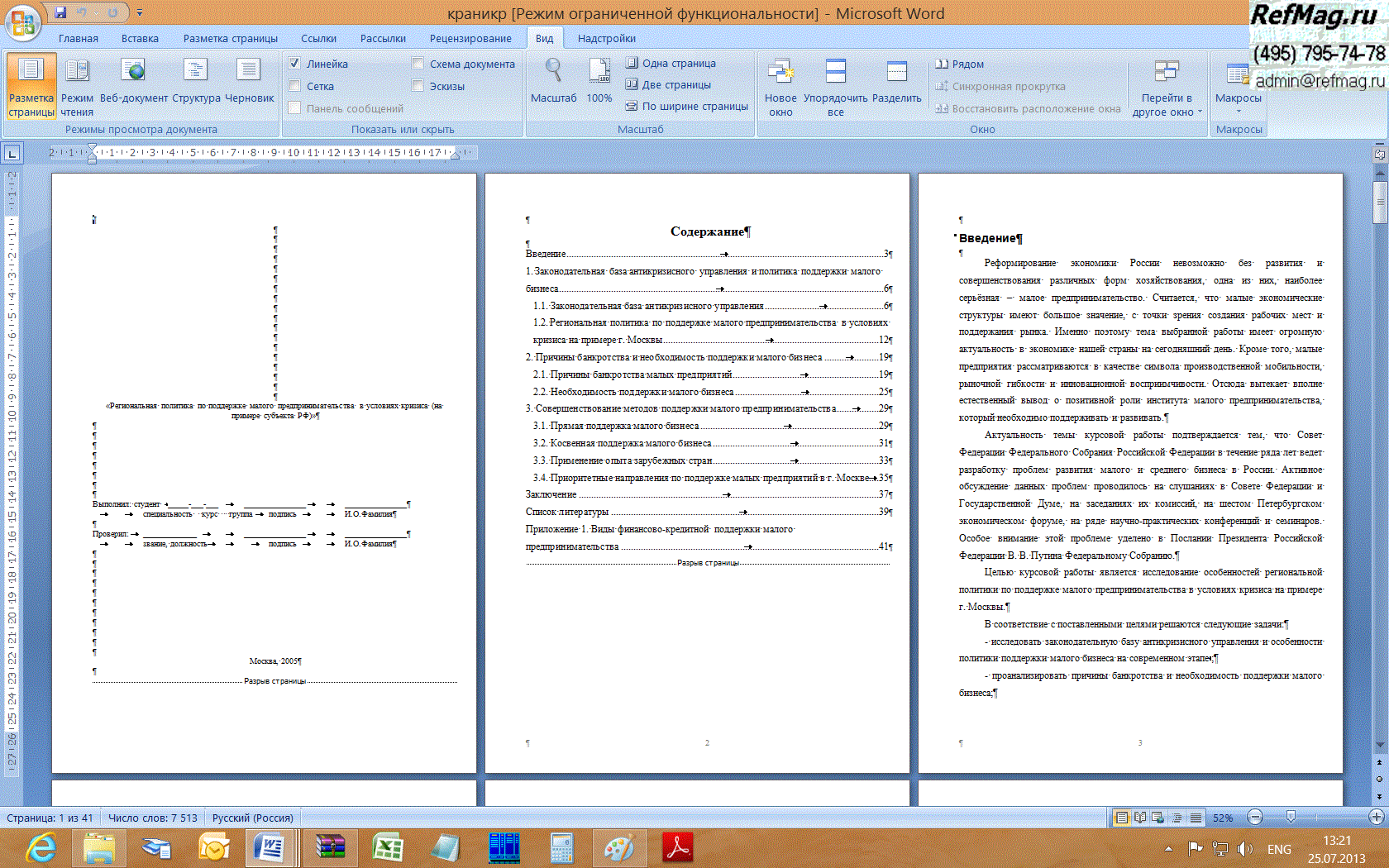Click word count Число слов in status bar
Image resolution: width=1389 pixels, height=868 pixels.
tap(153, 818)
